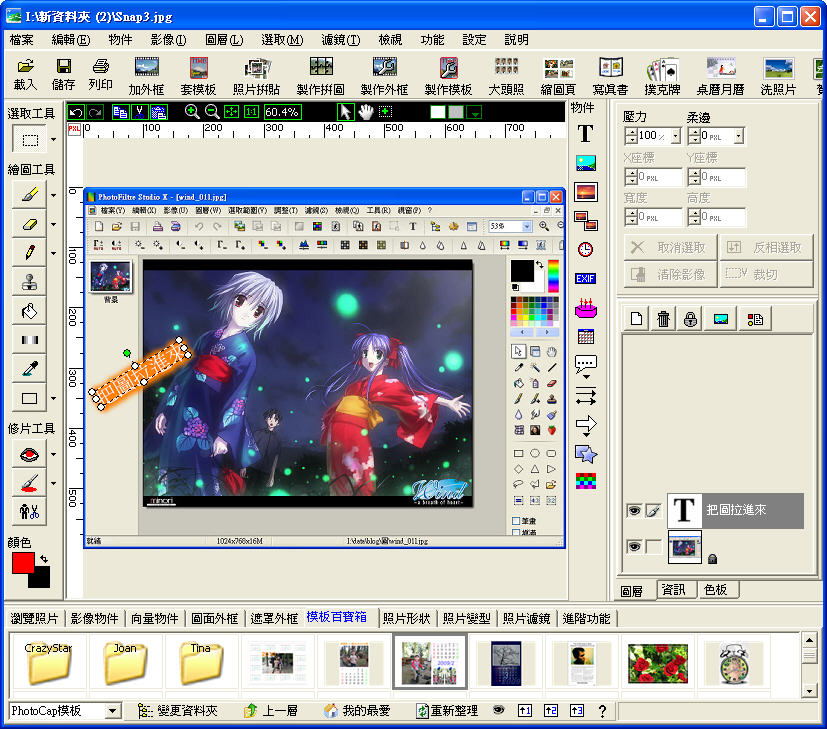827x729 pixels.
Task: Set zoom to 1:1 actual size
Action: (251, 112)
